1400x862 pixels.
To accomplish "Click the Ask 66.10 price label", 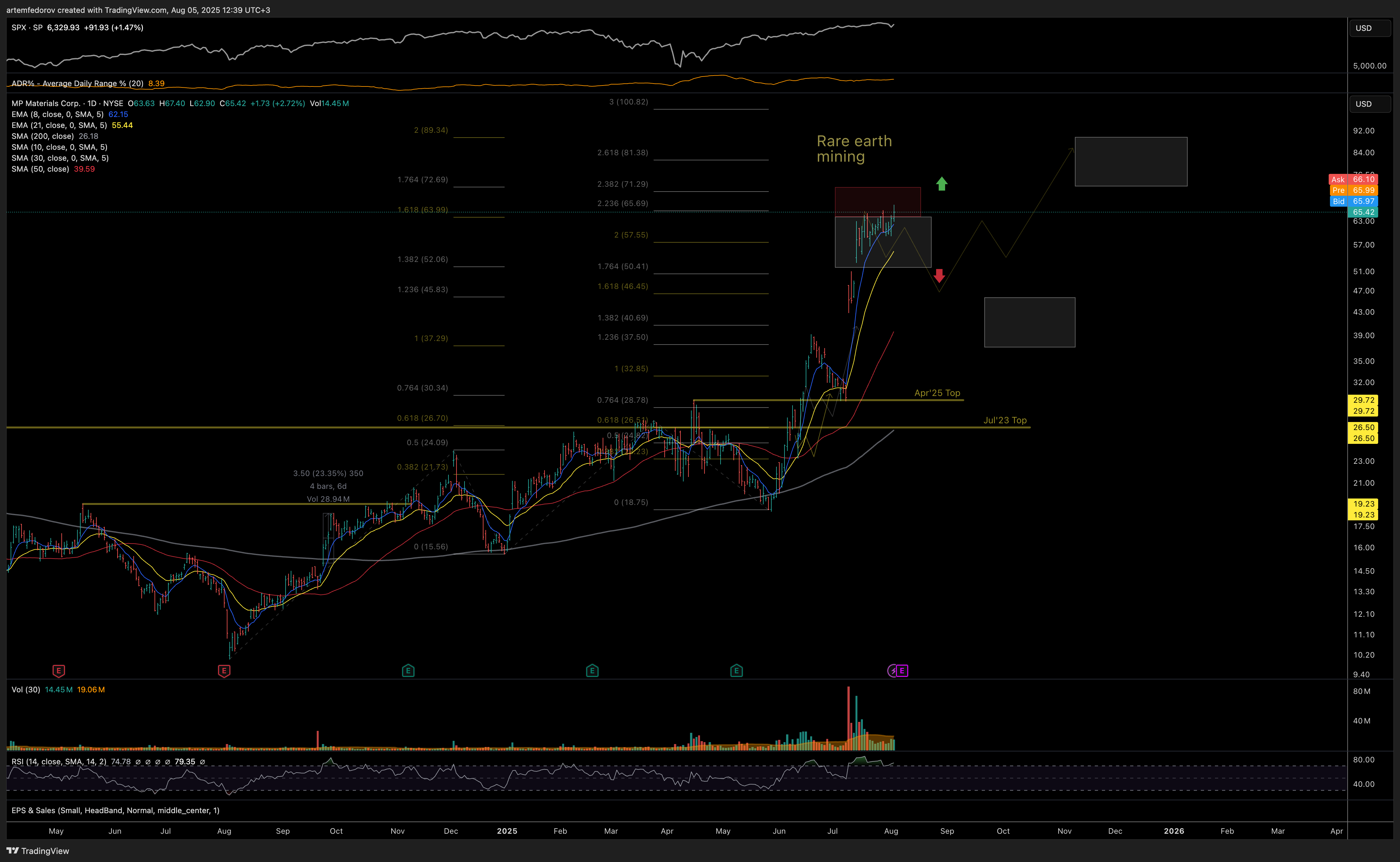I will point(1353,179).
